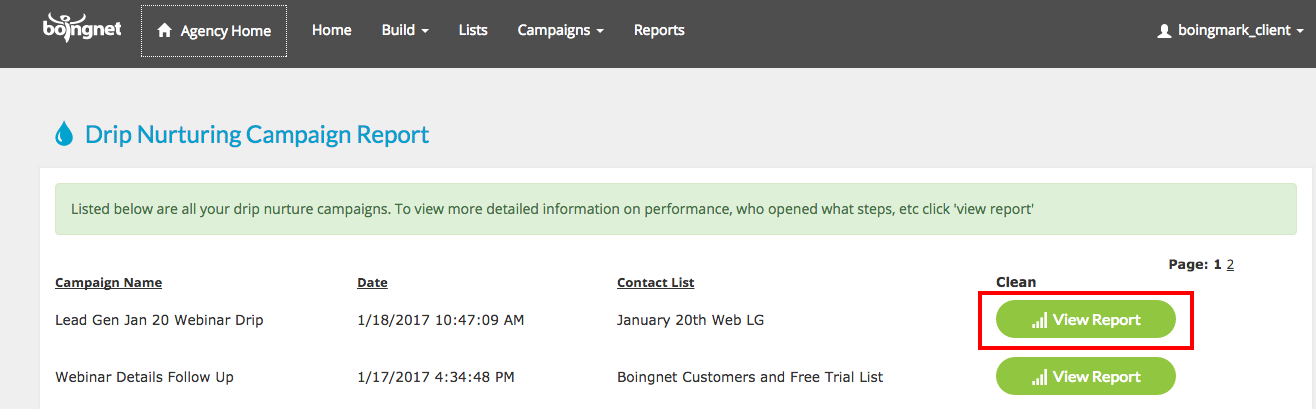This screenshot has width=1316, height=409.
Task: Expand the Build dropdown menu
Action: [x=405, y=30]
